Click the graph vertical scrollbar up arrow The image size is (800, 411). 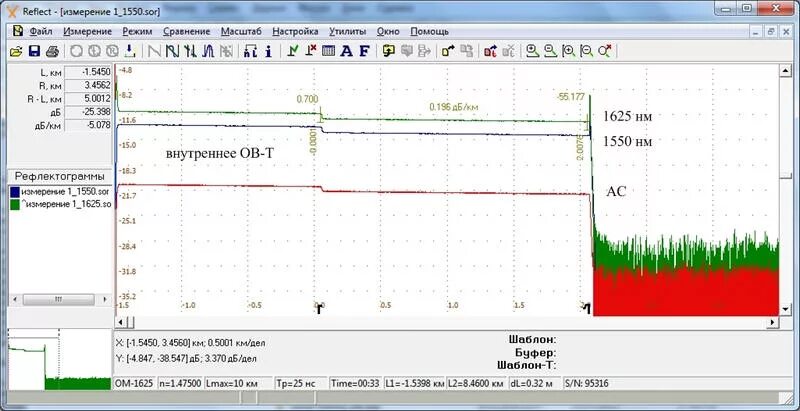(x=785, y=72)
